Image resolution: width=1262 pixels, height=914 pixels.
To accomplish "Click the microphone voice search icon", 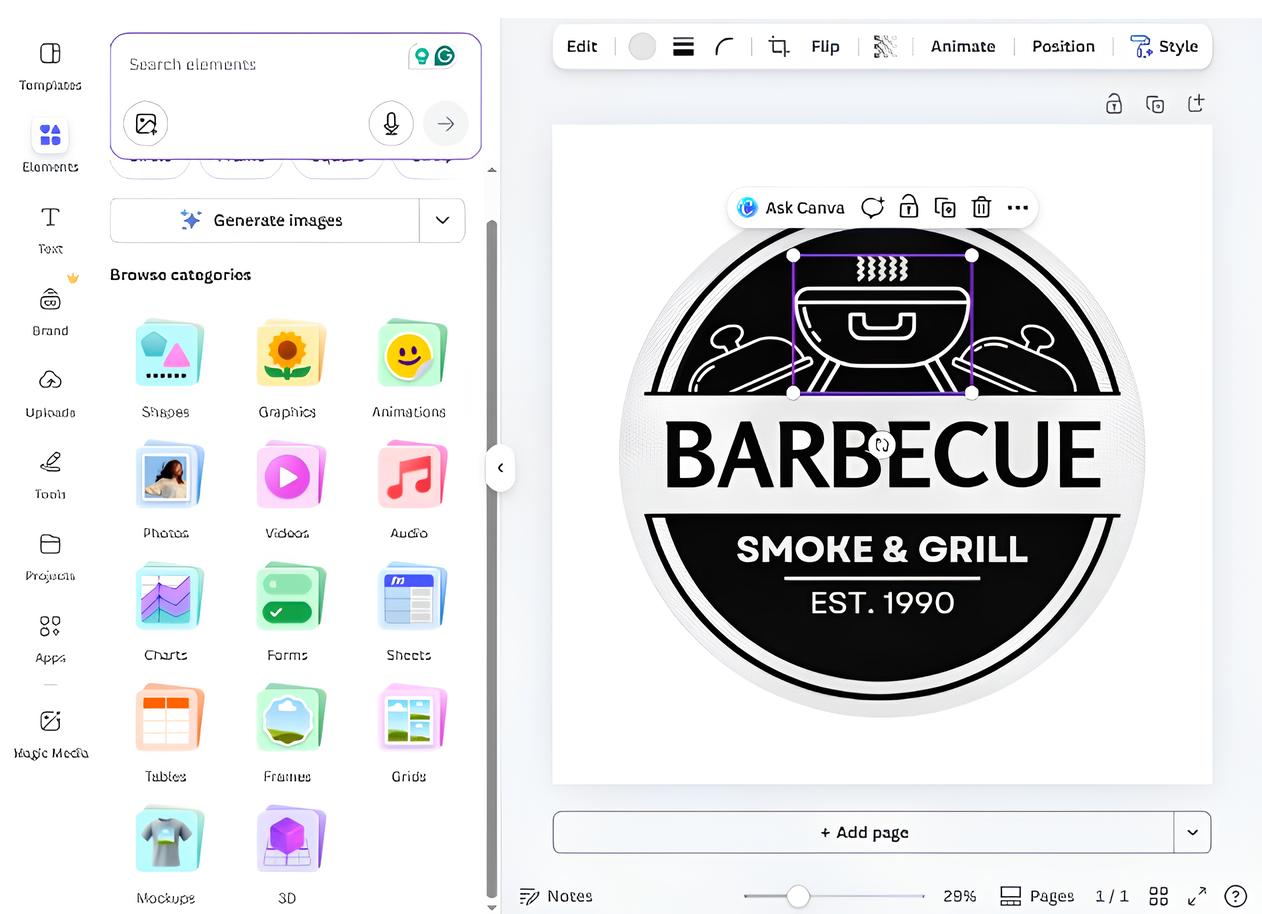I will (391, 124).
